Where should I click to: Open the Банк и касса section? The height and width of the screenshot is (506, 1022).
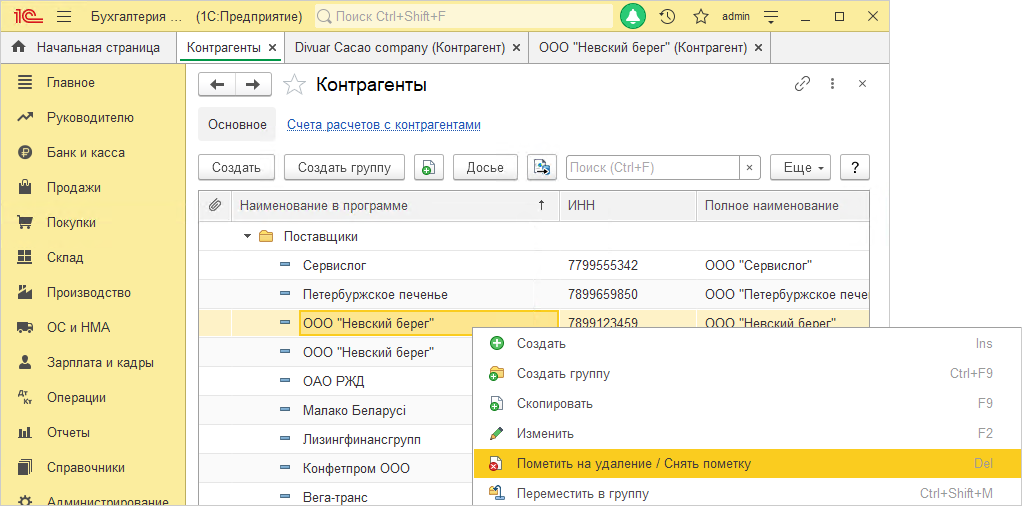(85, 153)
